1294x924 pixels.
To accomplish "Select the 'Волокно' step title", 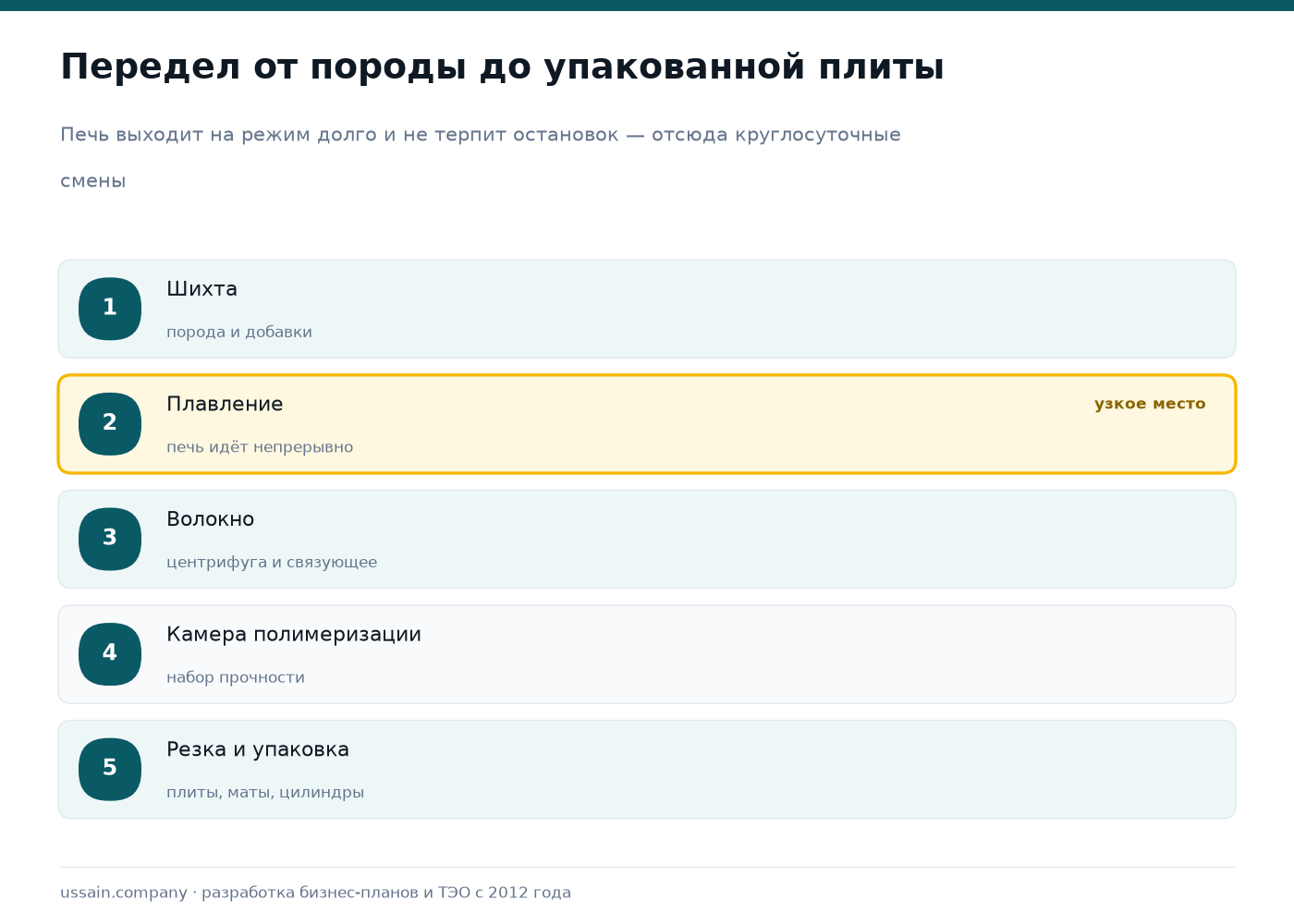I will click(x=210, y=519).
